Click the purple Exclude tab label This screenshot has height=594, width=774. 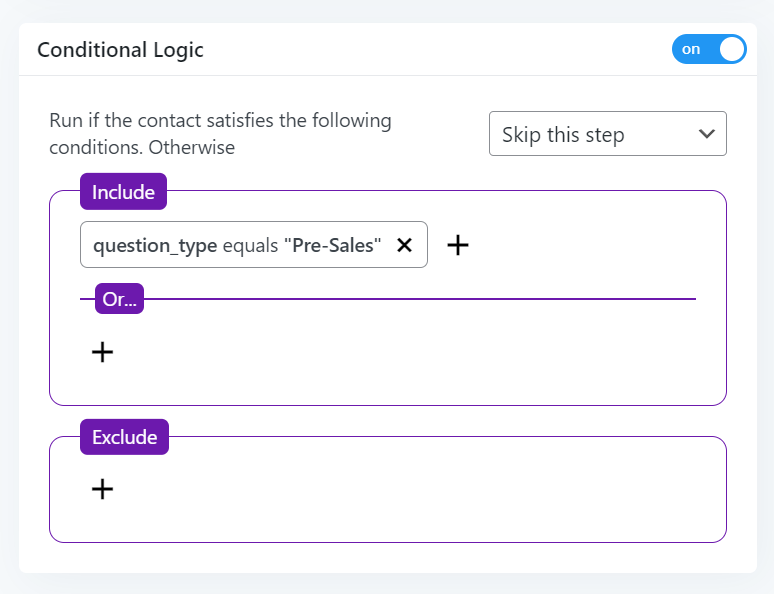(x=124, y=437)
